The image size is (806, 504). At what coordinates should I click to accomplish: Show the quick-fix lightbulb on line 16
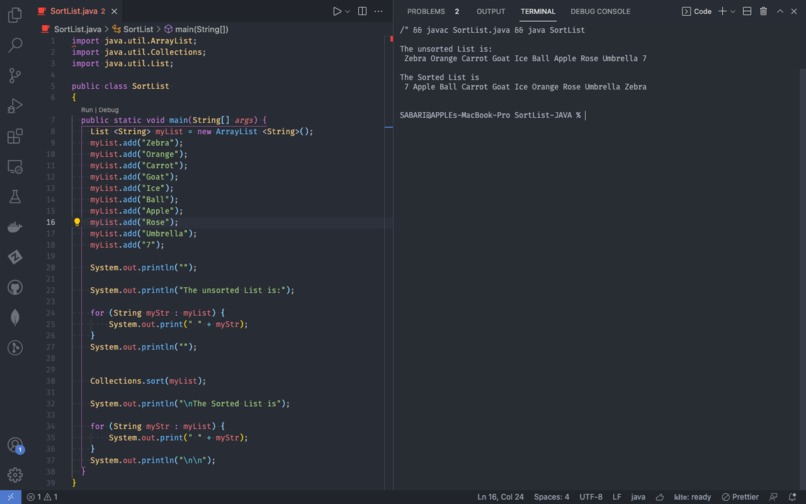point(77,222)
